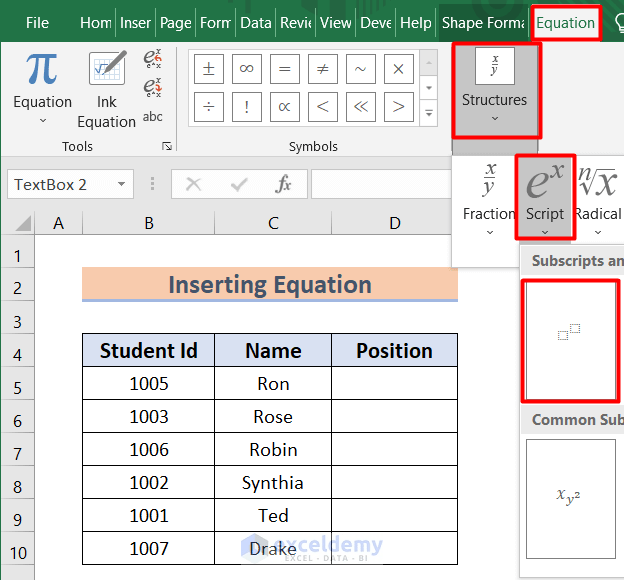Screen dimensions: 624x580
Task: Select column B header
Action: pos(148,223)
